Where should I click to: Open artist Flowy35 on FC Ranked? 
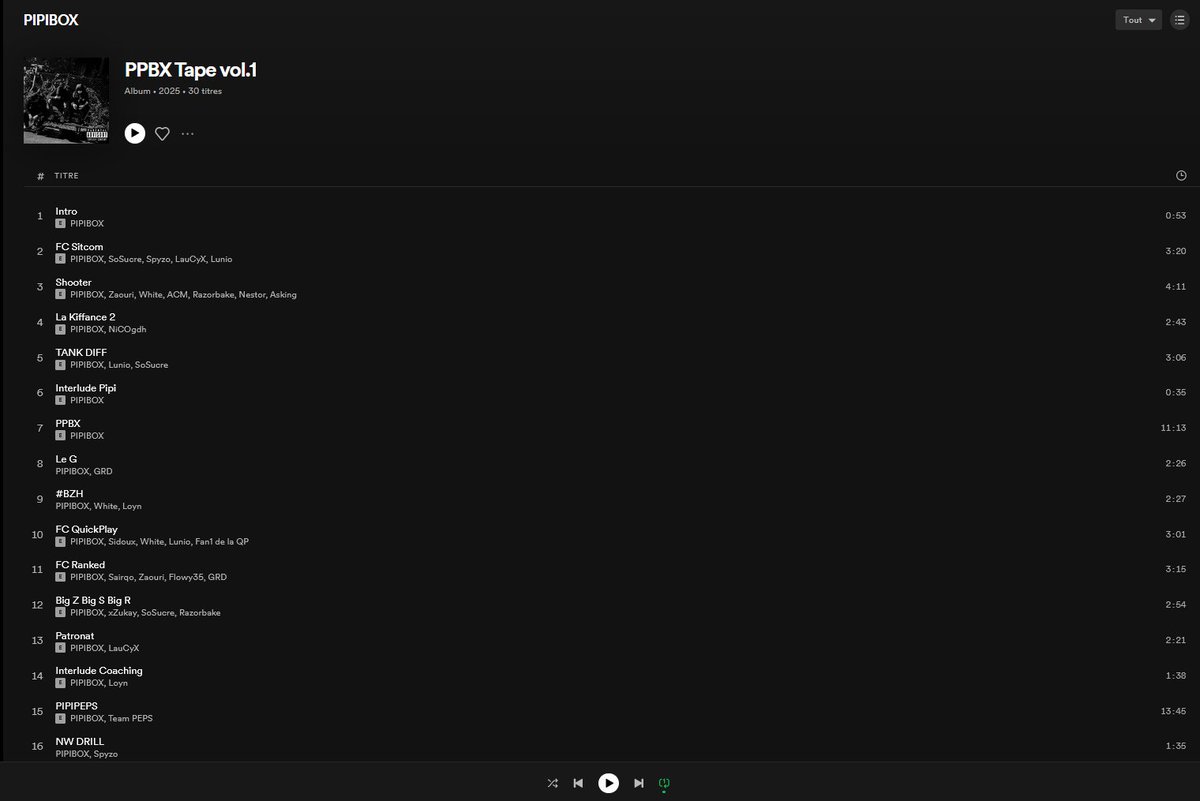pyautogui.click(x=186, y=577)
